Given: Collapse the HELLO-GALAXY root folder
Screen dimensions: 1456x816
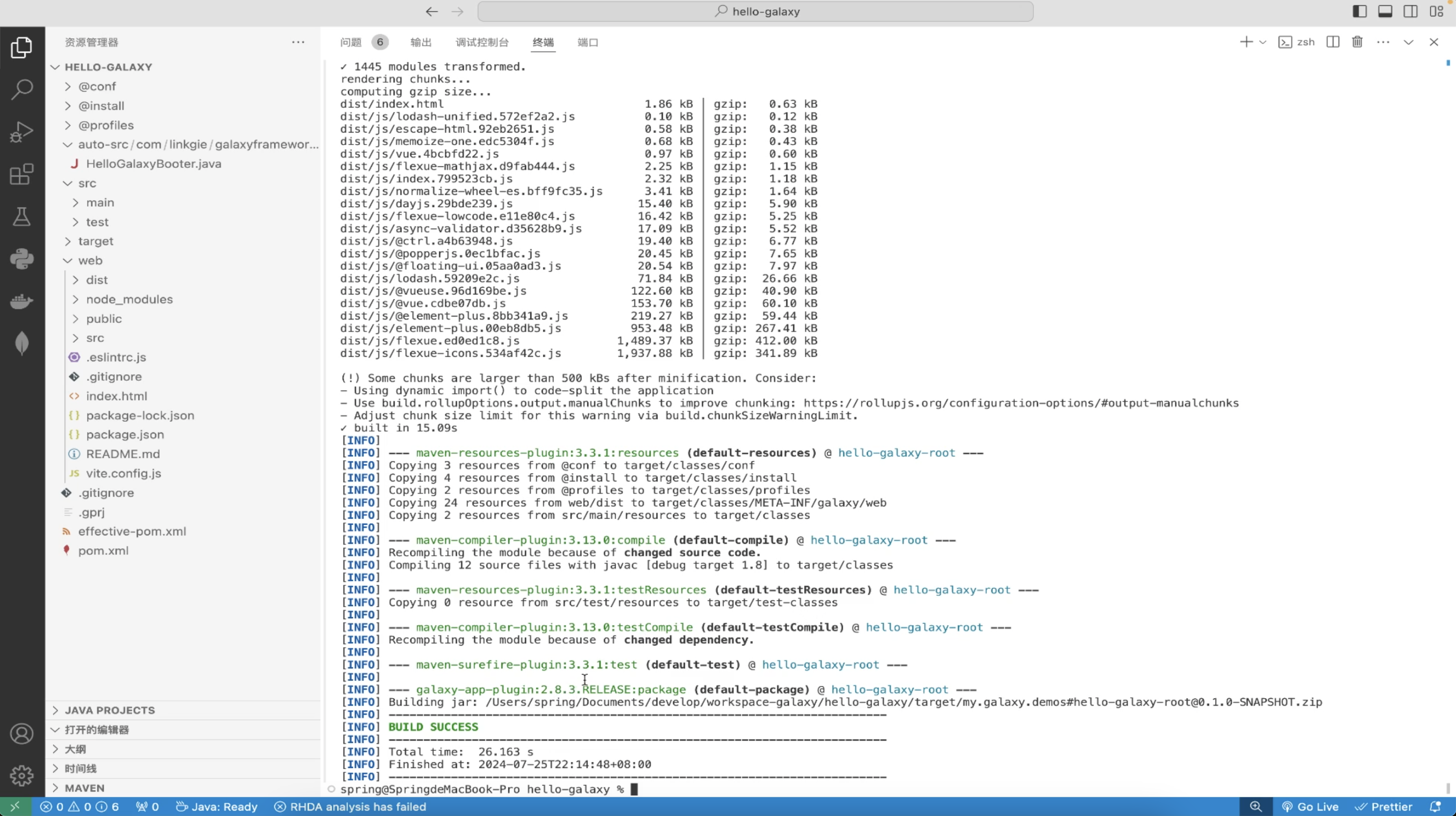Looking at the screenshot, I should [x=184, y=67].
